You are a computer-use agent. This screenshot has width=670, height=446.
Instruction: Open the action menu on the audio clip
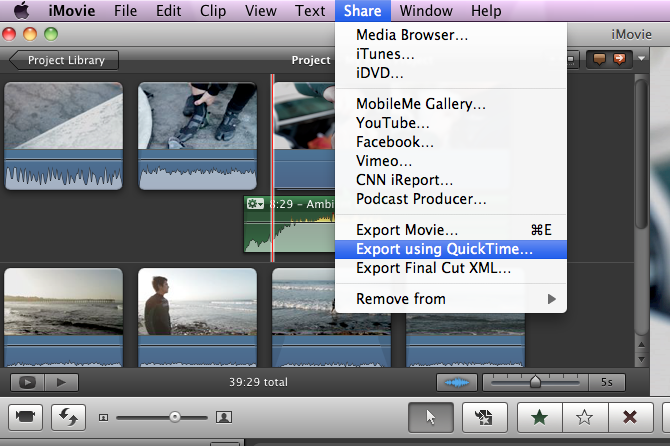[x=256, y=204]
